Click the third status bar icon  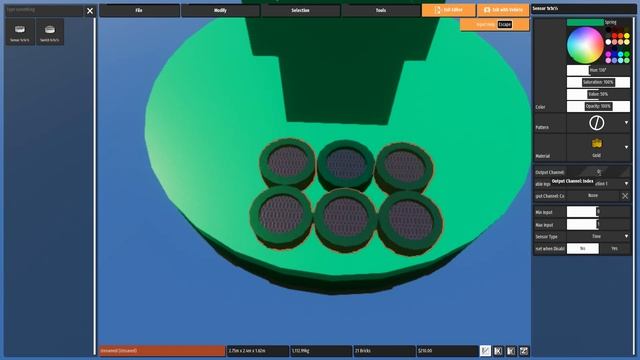[511, 351]
